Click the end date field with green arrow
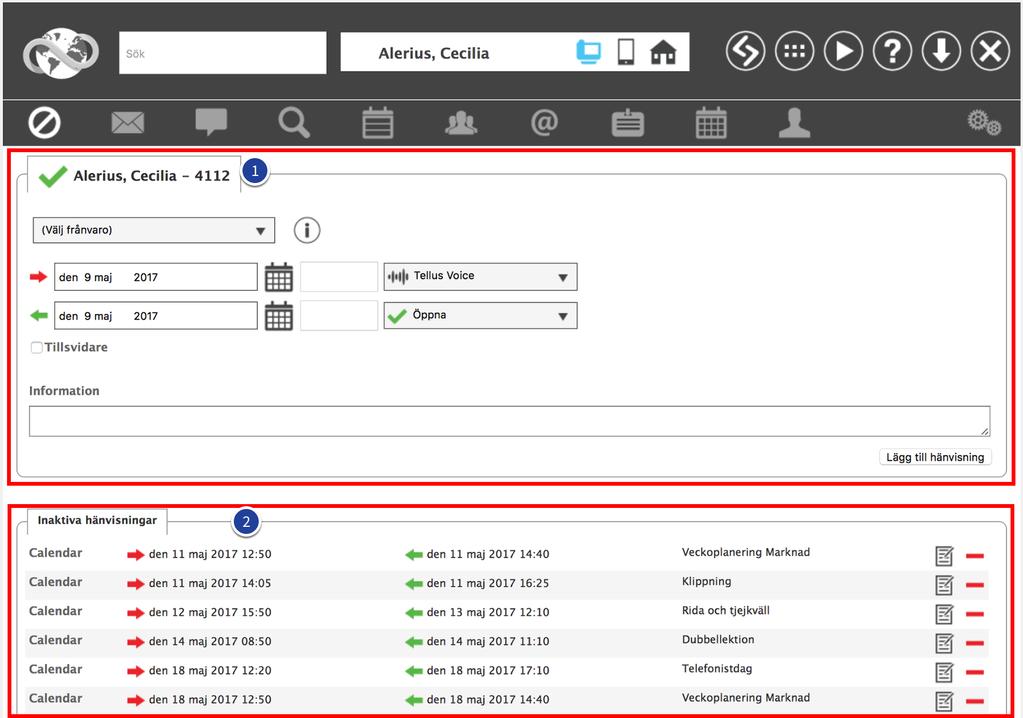The width and height of the screenshot is (1023, 718). pyautogui.click(x=156, y=316)
